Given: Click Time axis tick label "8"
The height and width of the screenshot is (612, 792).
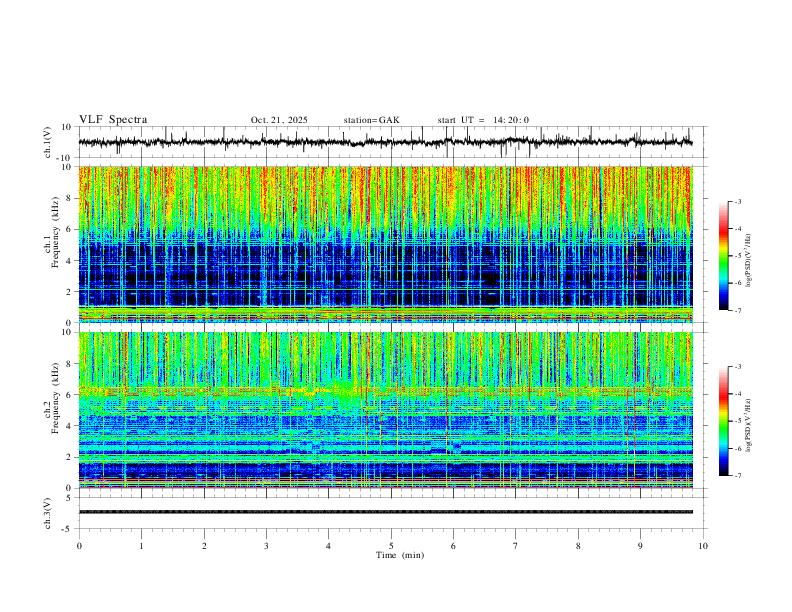Looking at the screenshot, I should click(578, 546).
